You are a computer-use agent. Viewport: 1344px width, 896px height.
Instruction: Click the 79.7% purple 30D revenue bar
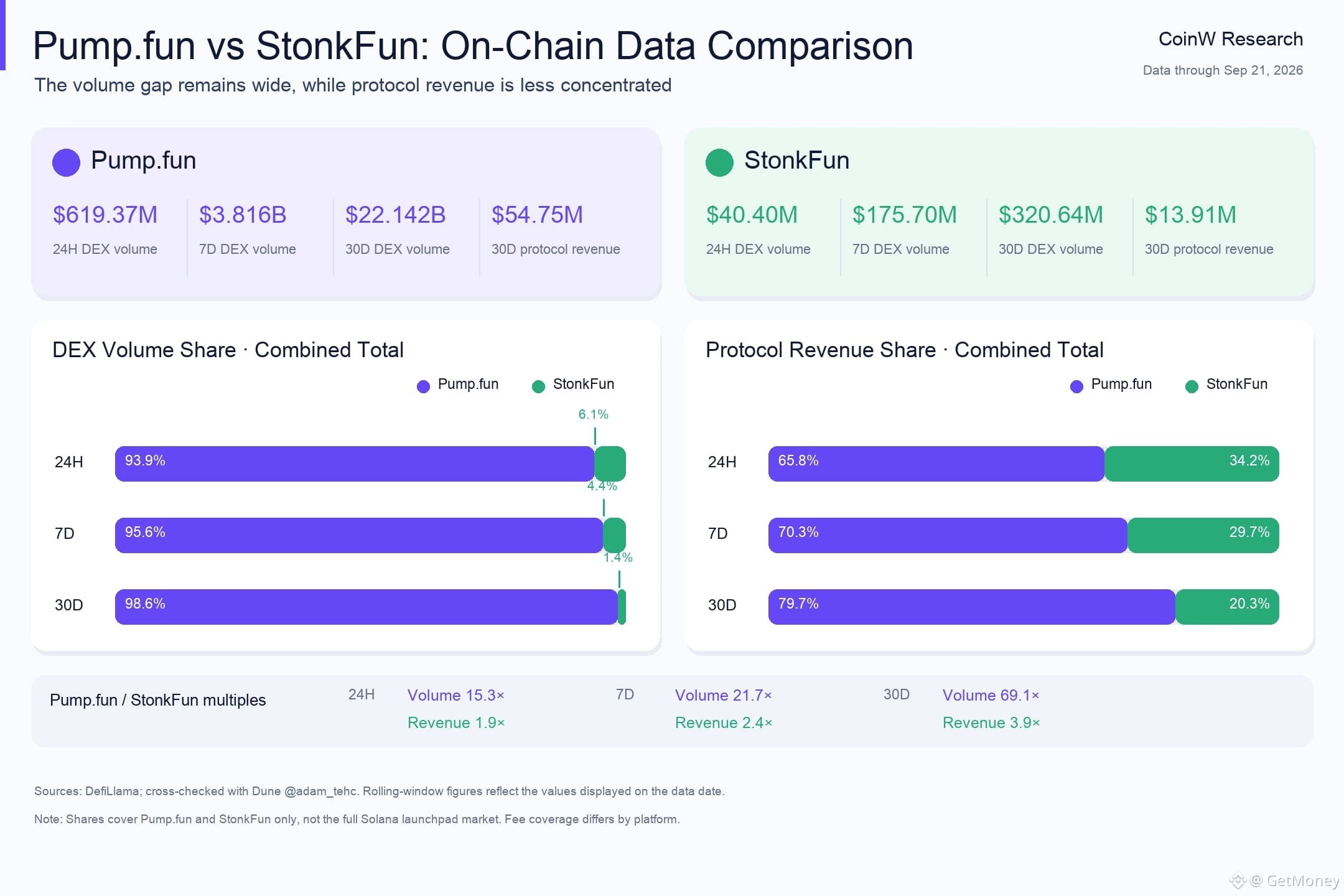[972, 607]
